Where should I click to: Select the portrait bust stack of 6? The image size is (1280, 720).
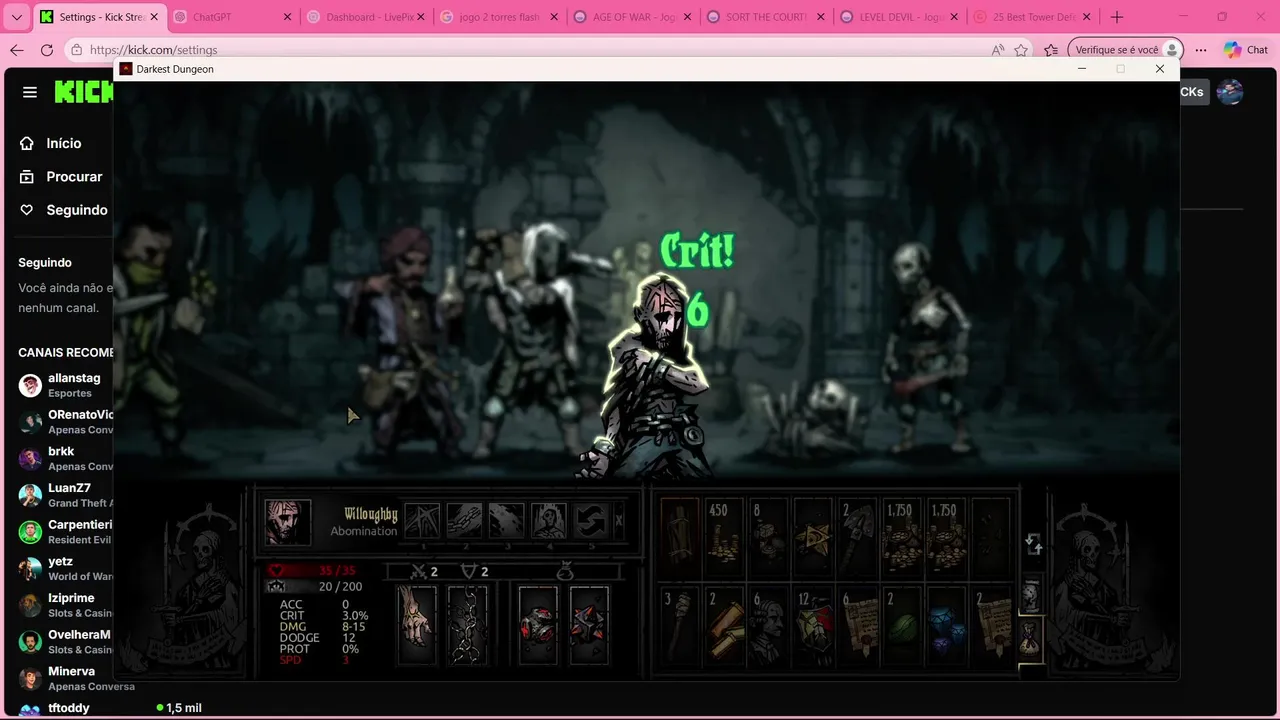click(769, 626)
